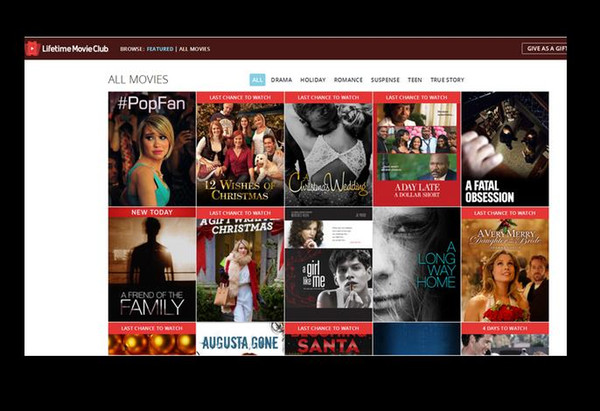Select the All genre filter tab
This screenshot has width=600, height=411.
258,80
